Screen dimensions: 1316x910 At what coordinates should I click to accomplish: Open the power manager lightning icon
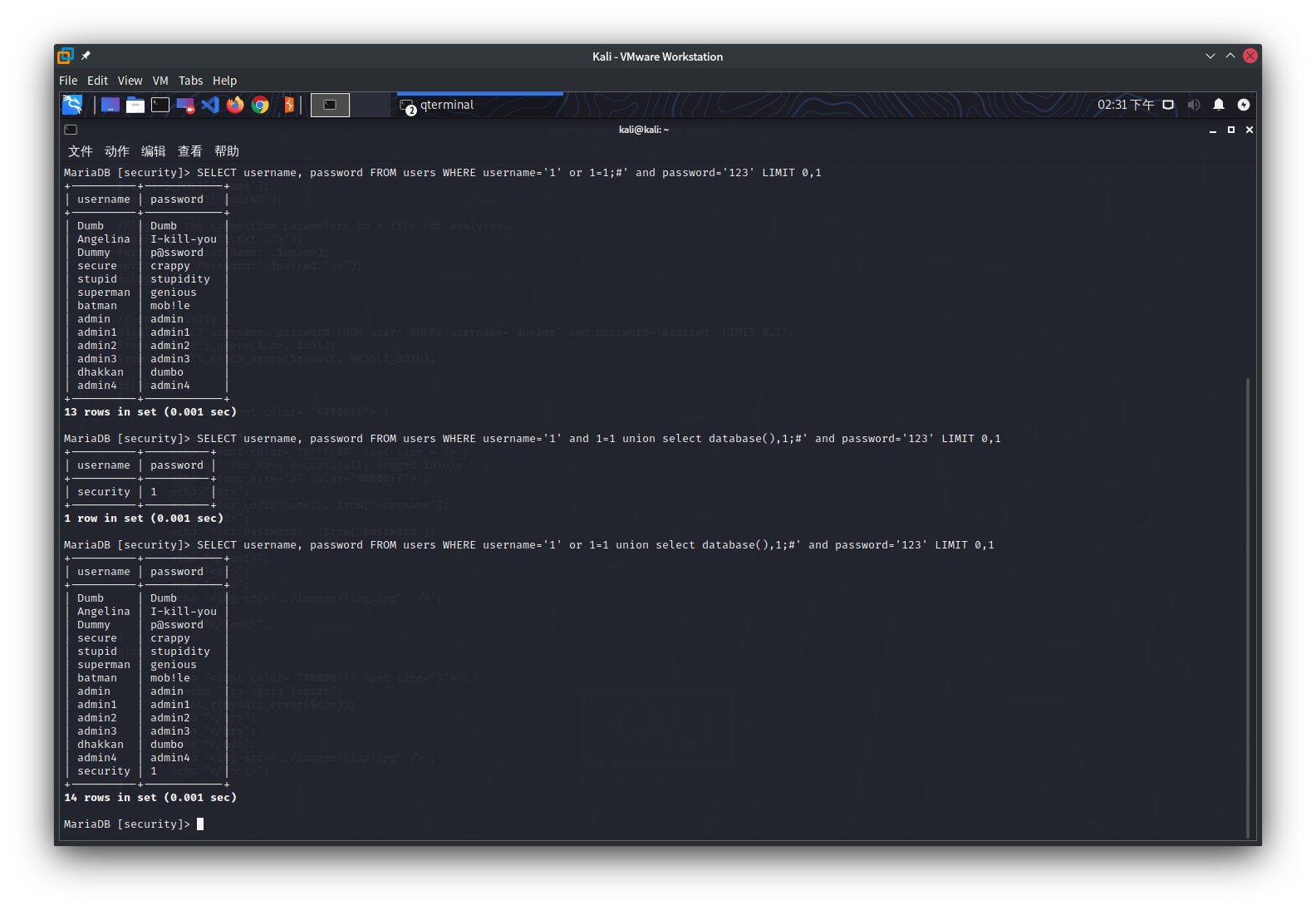pyautogui.click(x=1244, y=105)
